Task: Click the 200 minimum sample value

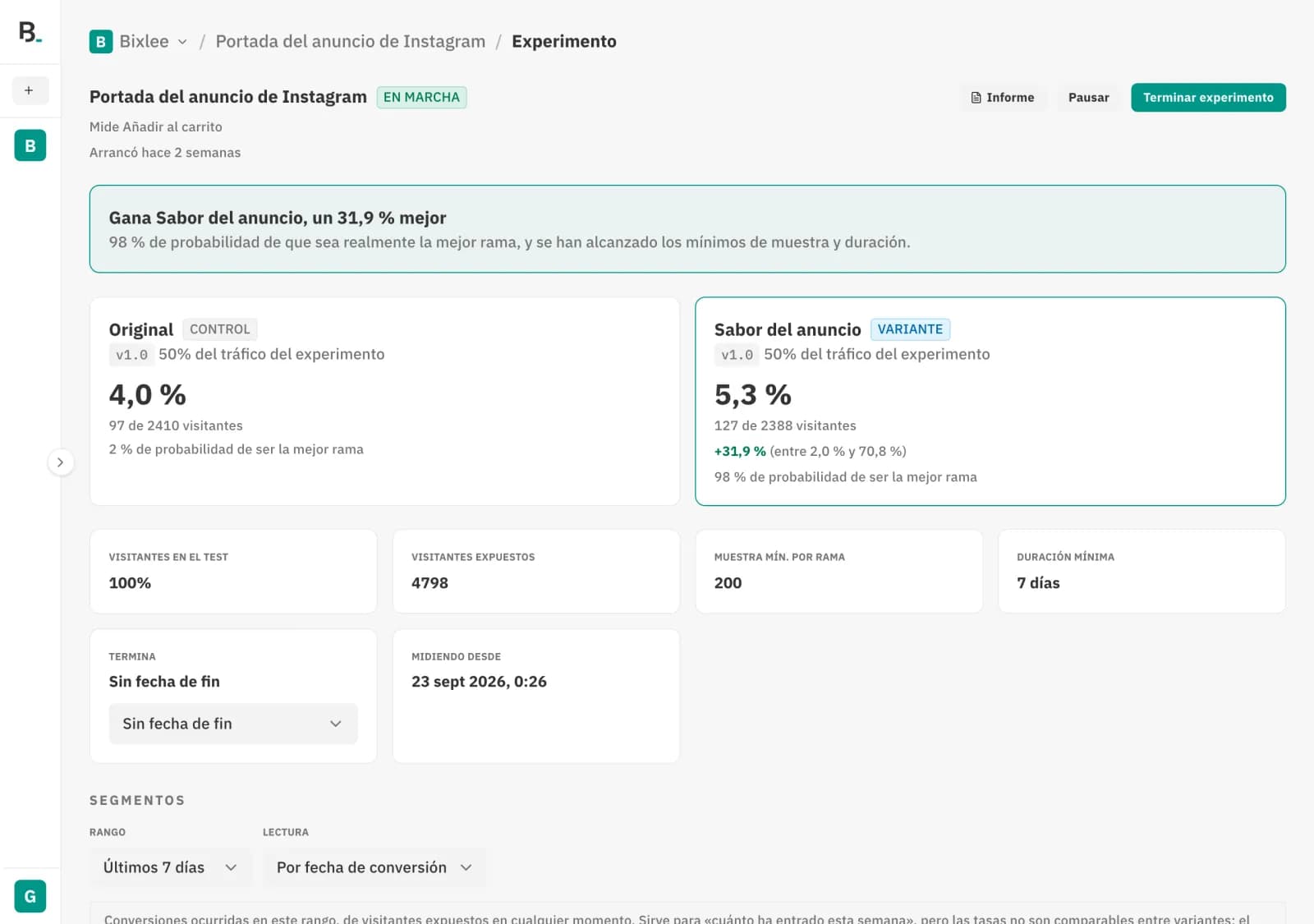Action: coord(728,583)
